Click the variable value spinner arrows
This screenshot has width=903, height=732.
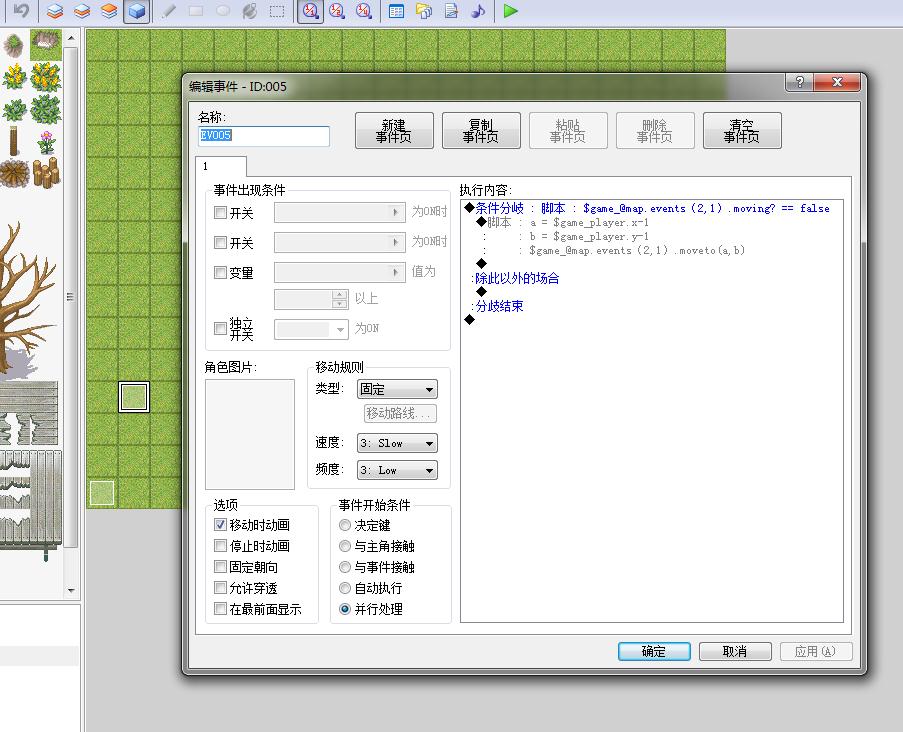point(340,299)
